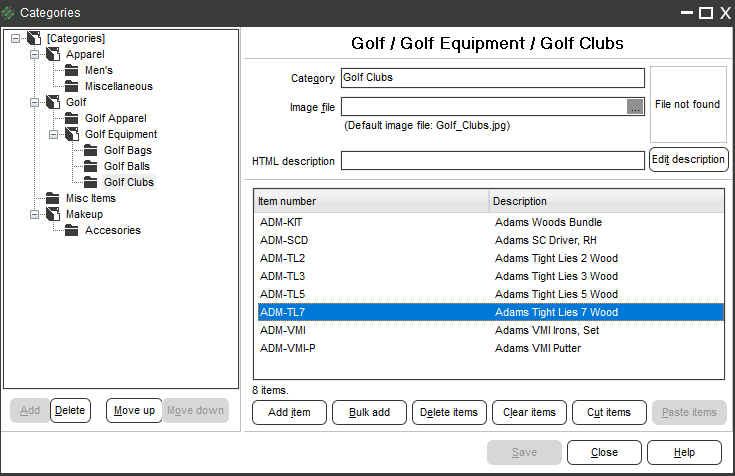The height and width of the screenshot is (476, 735).
Task: Click the Golf category folder icon
Action: (x=53, y=102)
